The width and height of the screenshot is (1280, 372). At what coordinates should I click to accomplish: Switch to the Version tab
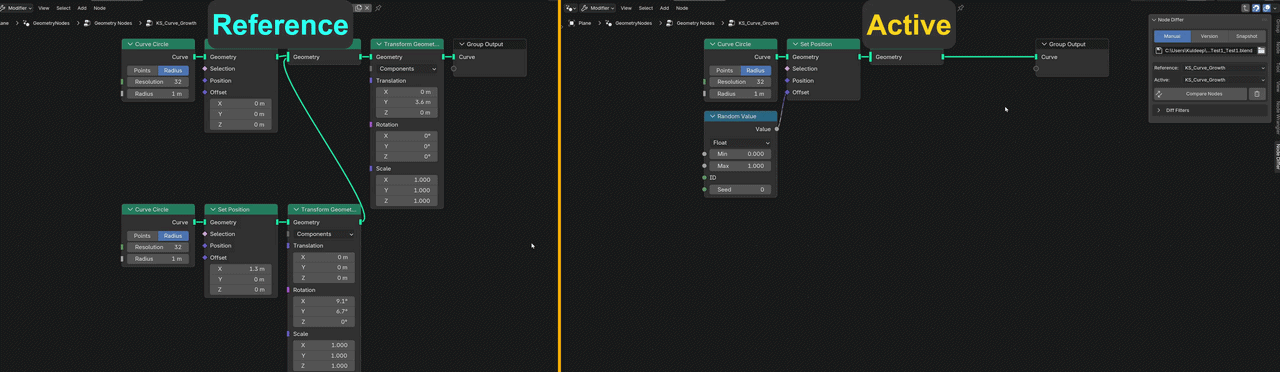click(1209, 36)
